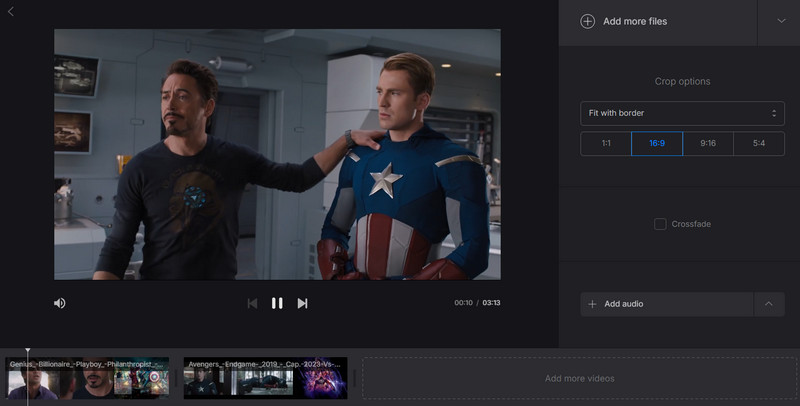Click the video preview frame
This screenshot has height=406, width=800.
tap(277, 155)
